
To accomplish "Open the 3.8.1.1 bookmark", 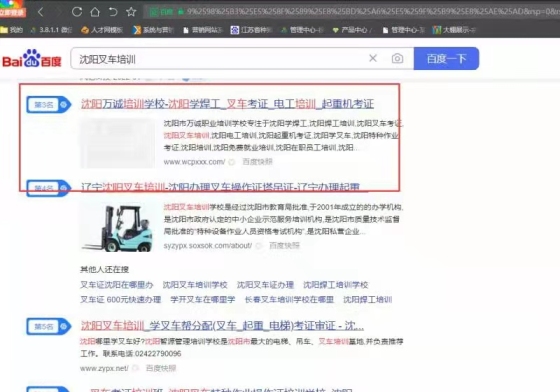I will (52, 30).
